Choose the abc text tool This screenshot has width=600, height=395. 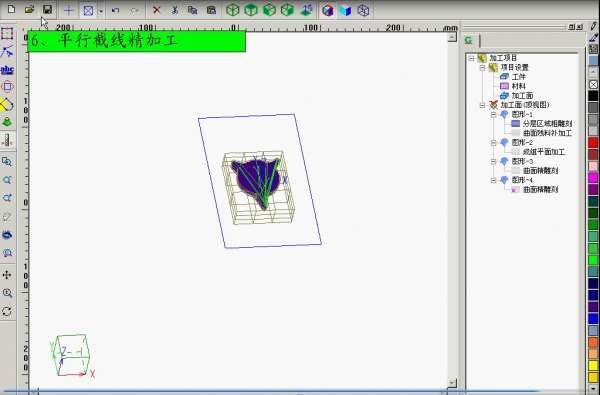tap(7, 70)
